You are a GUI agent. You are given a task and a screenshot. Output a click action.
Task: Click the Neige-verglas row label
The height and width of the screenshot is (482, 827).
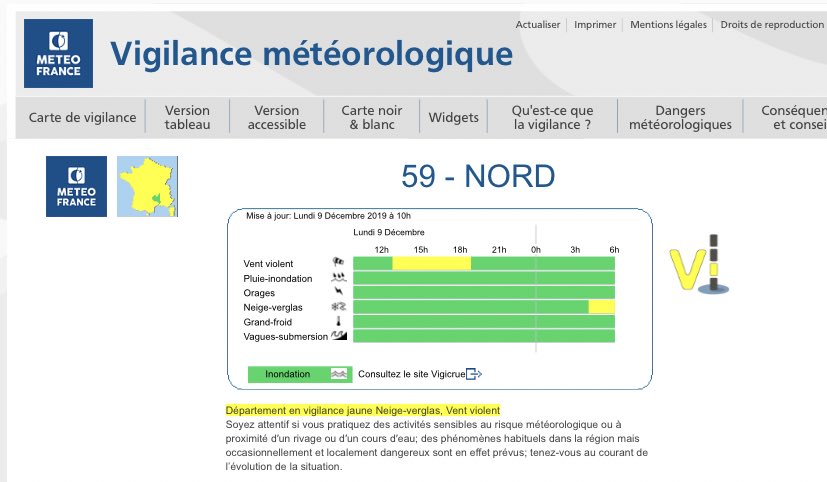pos(273,307)
